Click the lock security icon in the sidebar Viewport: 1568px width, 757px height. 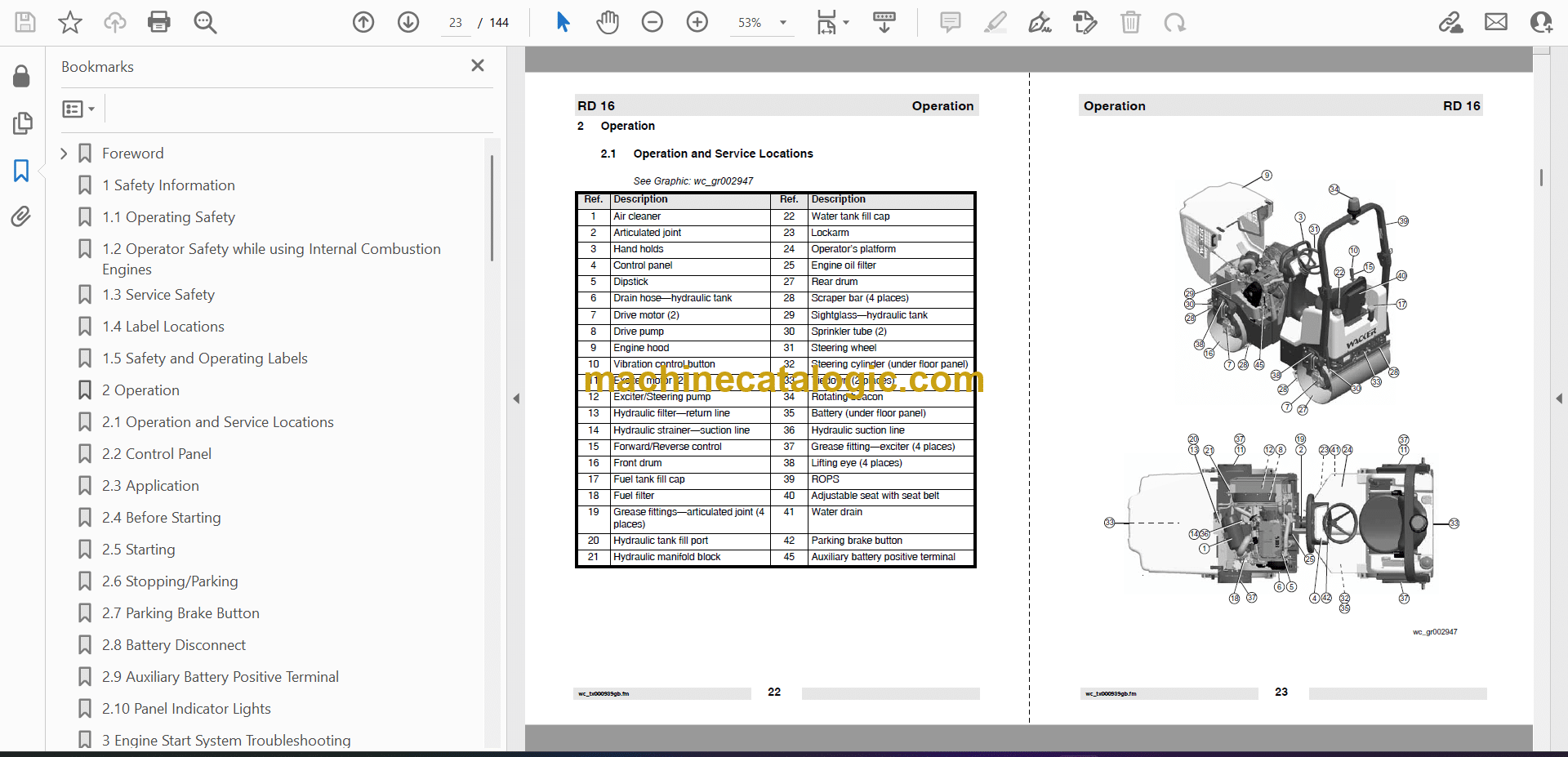(22, 76)
